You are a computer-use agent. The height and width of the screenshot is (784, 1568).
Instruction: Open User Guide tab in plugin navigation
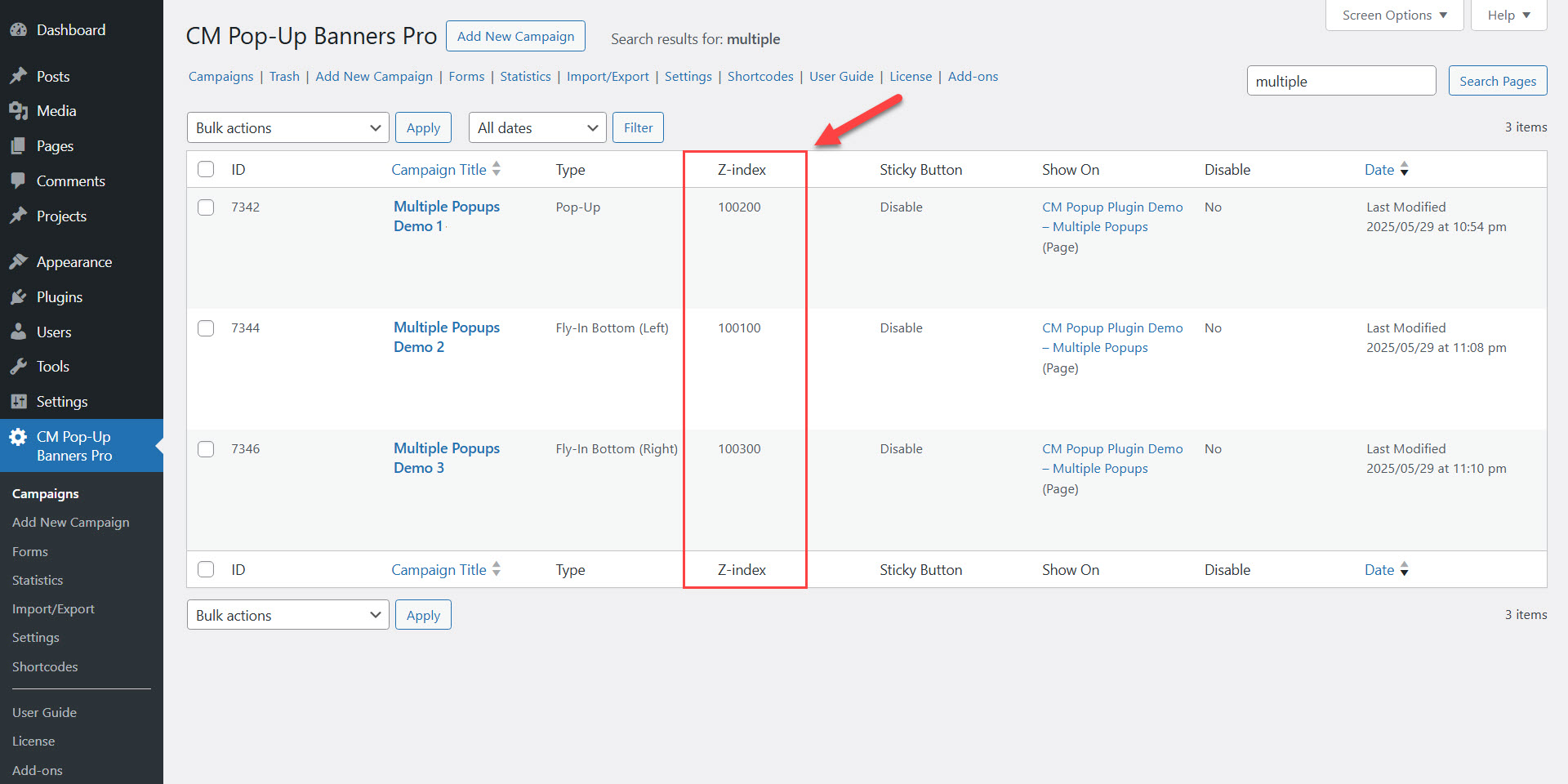(841, 77)
